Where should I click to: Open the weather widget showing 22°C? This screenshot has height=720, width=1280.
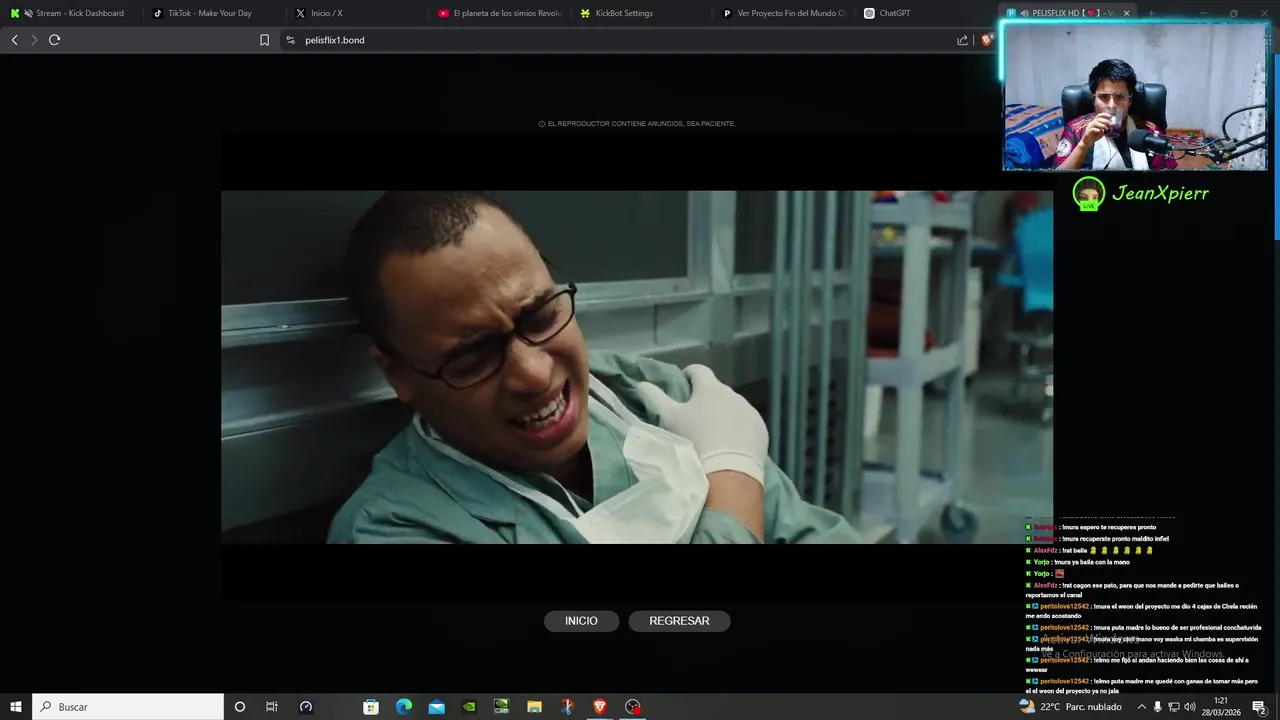[x=1070, y=707]
